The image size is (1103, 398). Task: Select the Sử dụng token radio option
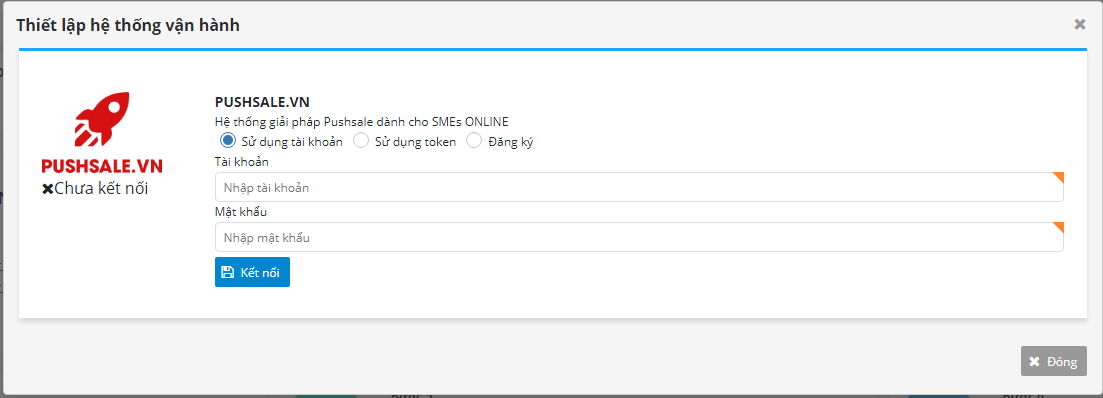(x=361, y=141)
